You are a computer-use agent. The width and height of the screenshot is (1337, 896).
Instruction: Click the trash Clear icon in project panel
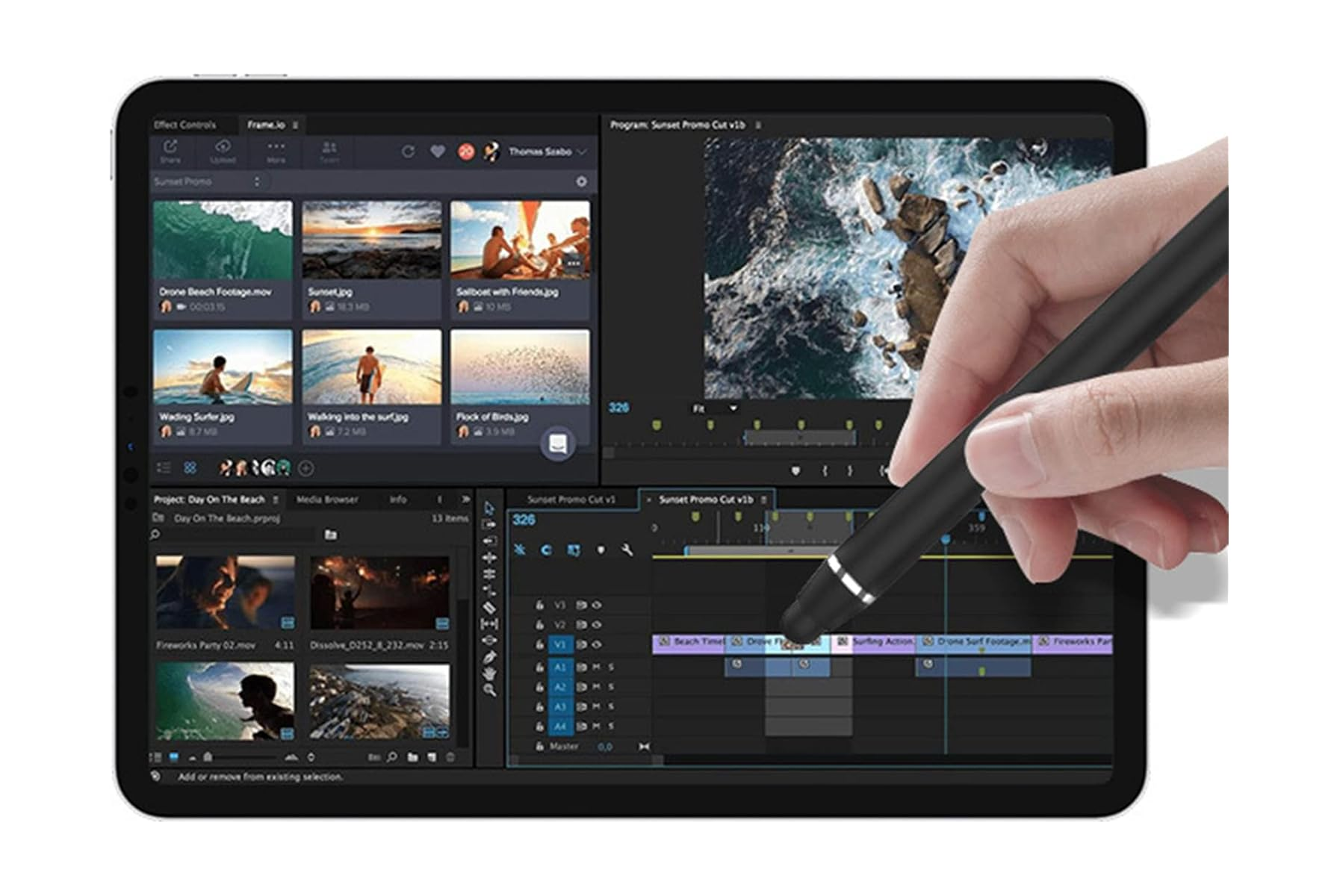pyautogui.click(x=450, y=757)
